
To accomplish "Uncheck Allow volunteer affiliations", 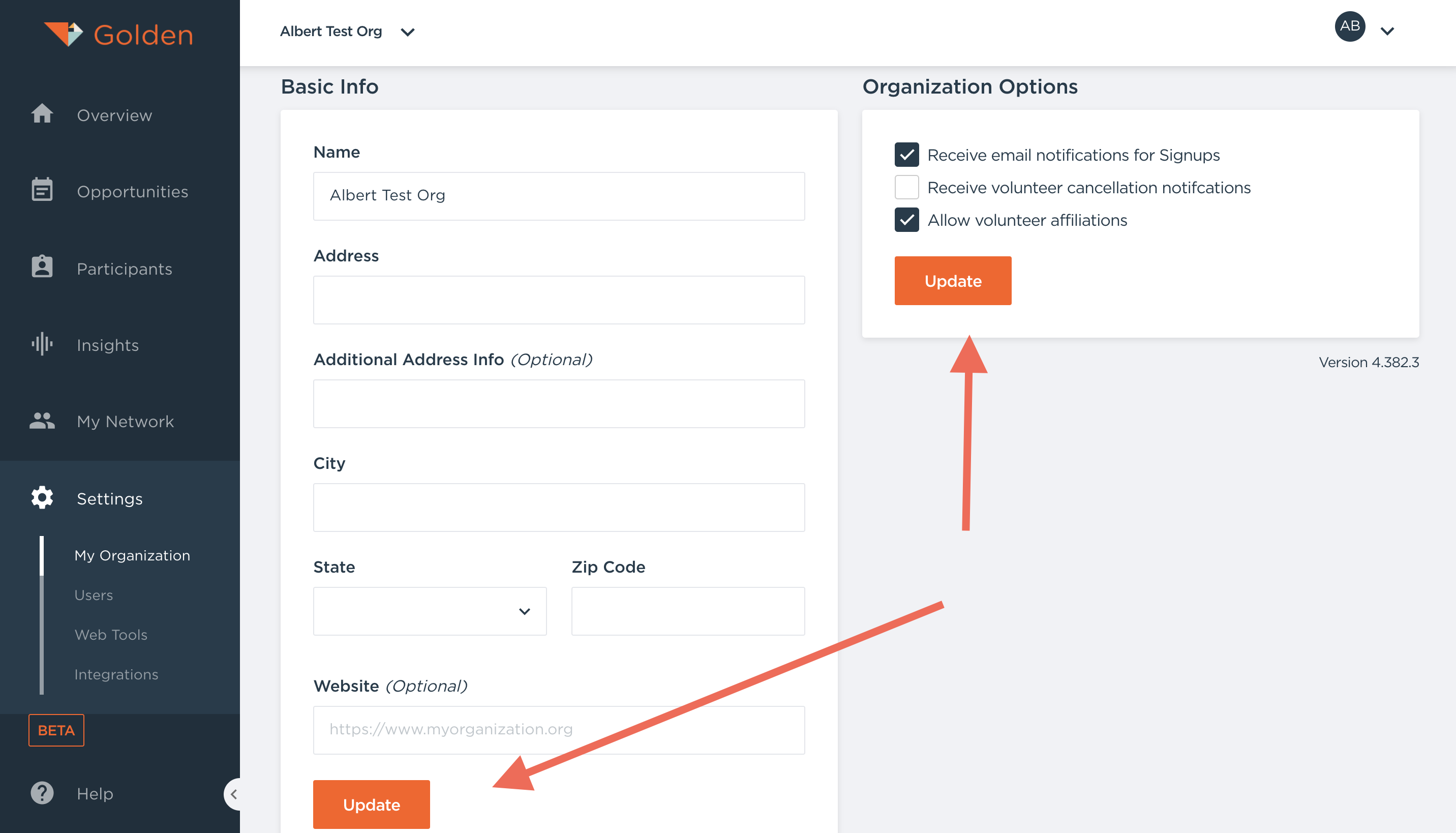I will (x=906, y=220).
